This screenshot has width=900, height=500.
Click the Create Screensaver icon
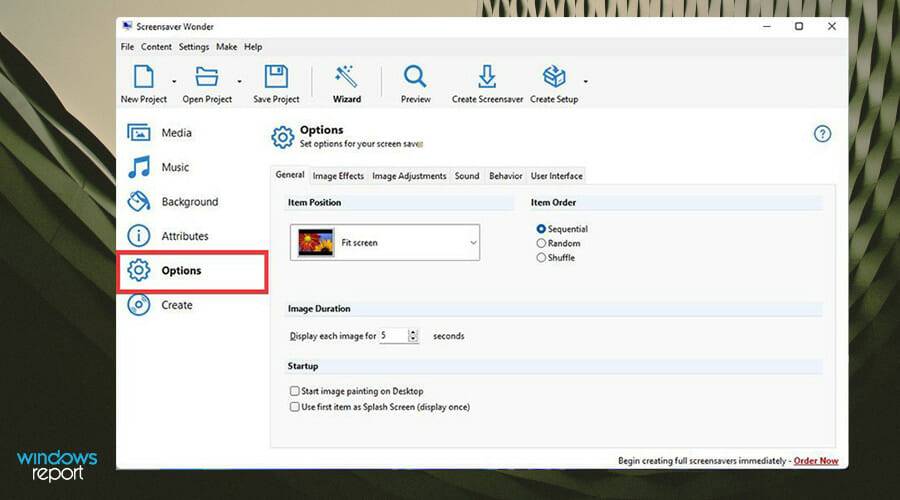[x=487, y=77]
